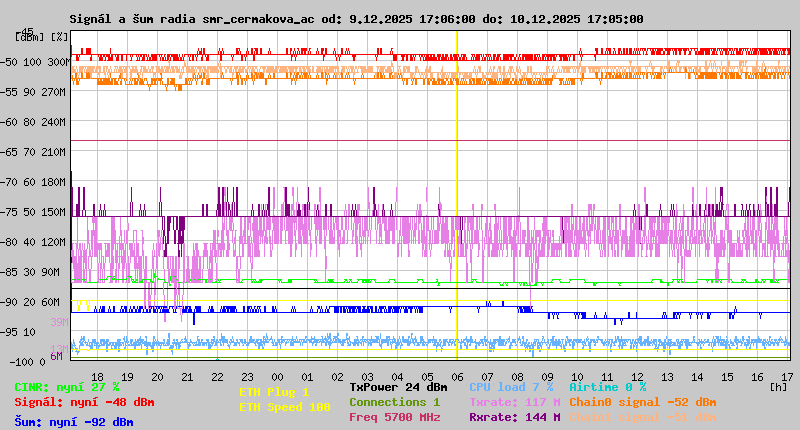This screenshot has height=430, width=800.
Task: Click the hour '00' x-axis label
Action: (x=277, y=377)
